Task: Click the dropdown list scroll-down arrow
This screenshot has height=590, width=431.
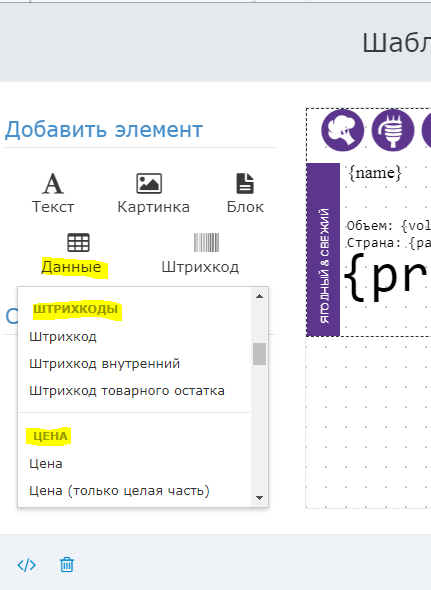Action: tap(259, 498)
